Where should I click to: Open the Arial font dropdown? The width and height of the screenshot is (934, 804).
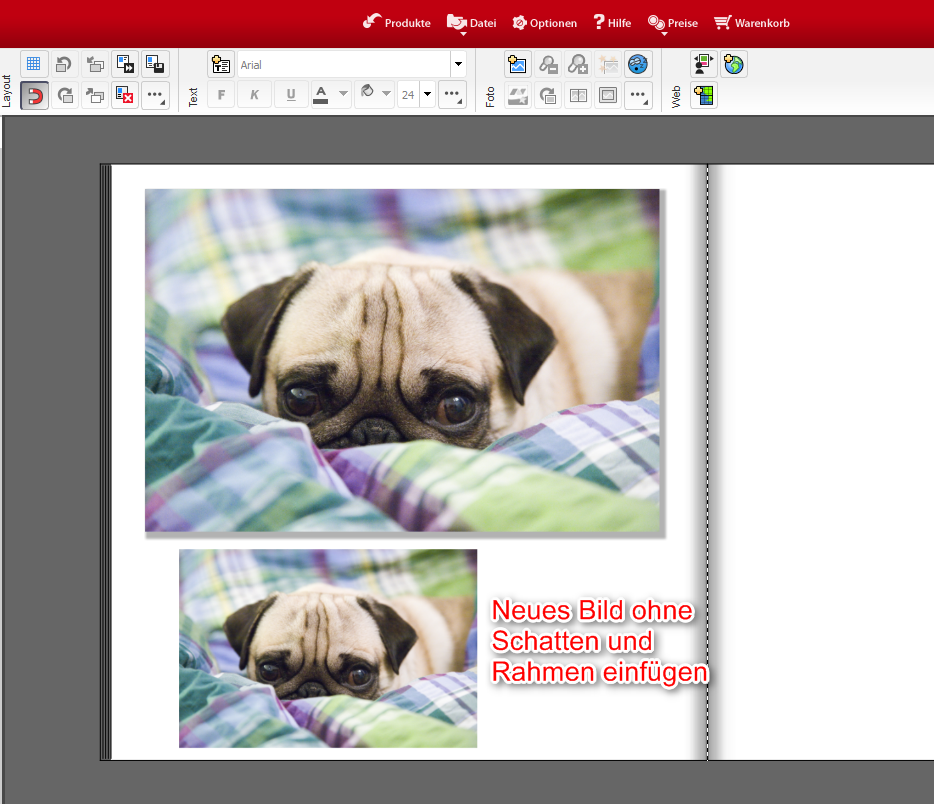[458, 64]
